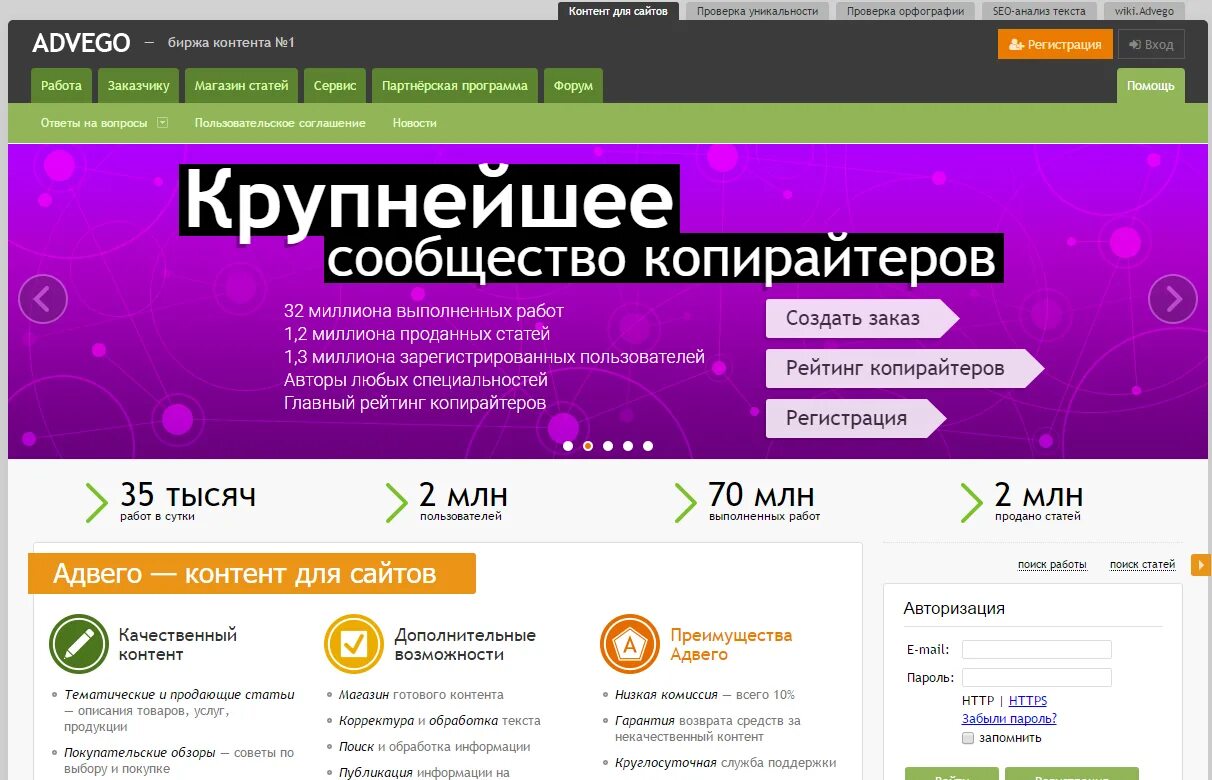This screenshot has width=1212, height=780.
Task: Select the fifth banner slide dot
Action: coord(648,446)
